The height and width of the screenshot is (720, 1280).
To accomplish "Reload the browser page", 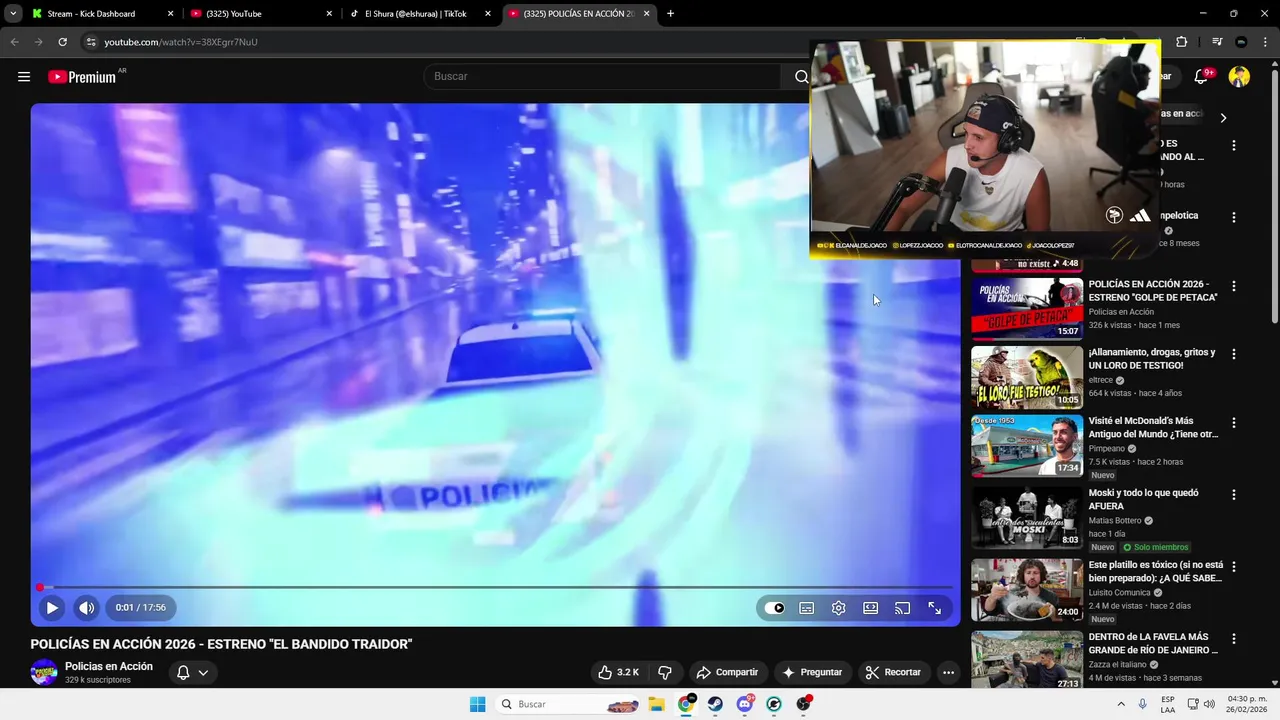I will (62, 42).
